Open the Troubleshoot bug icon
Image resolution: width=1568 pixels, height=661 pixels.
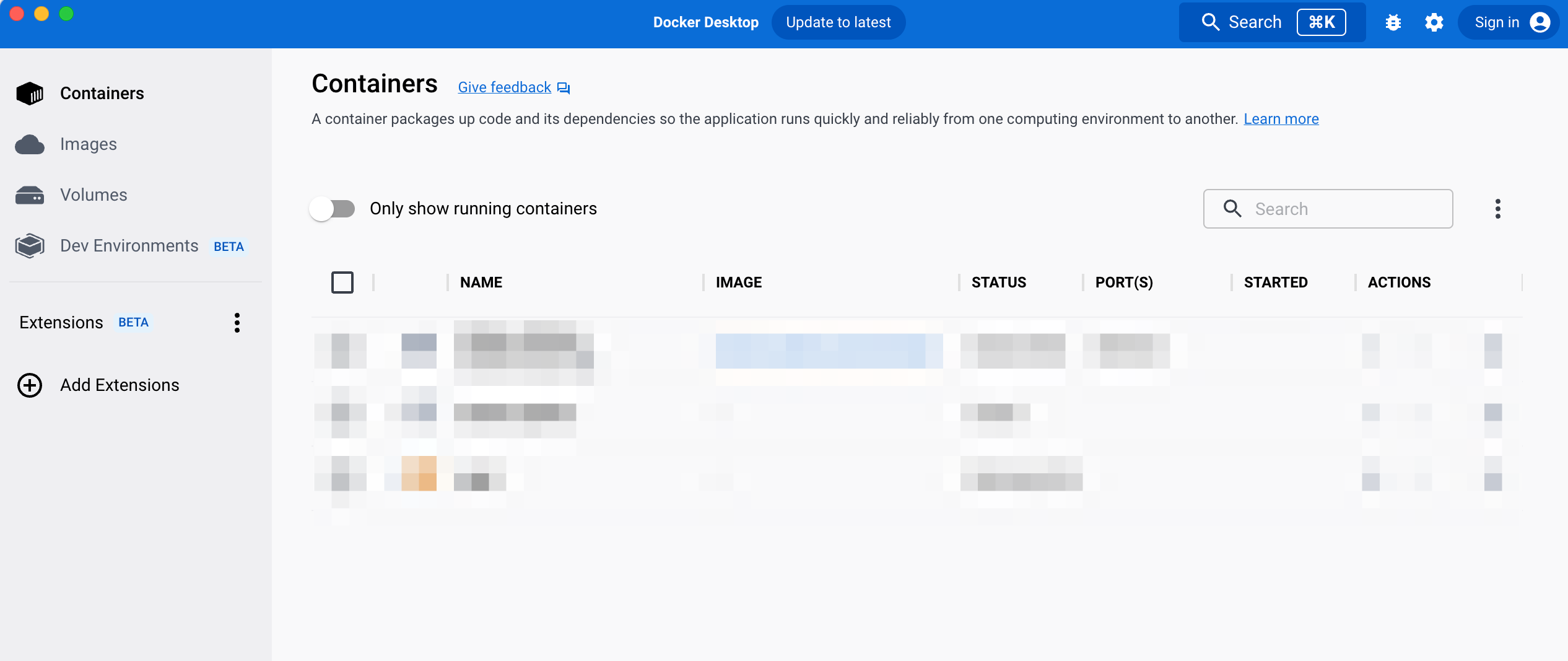click(x=1393, y=22)
